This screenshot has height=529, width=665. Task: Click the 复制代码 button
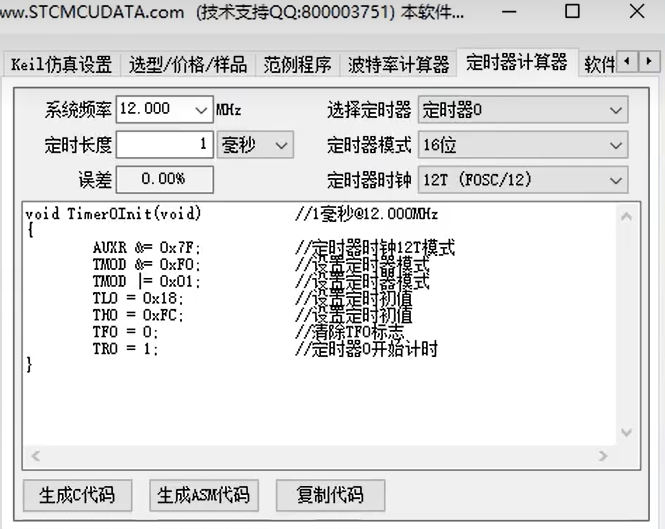(x=330, y=494)
